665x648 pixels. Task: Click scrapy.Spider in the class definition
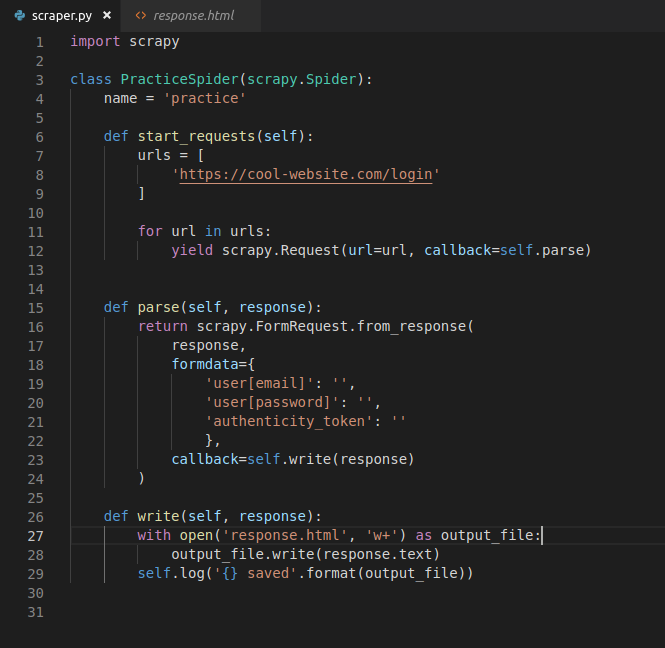[x=302, y=79]
